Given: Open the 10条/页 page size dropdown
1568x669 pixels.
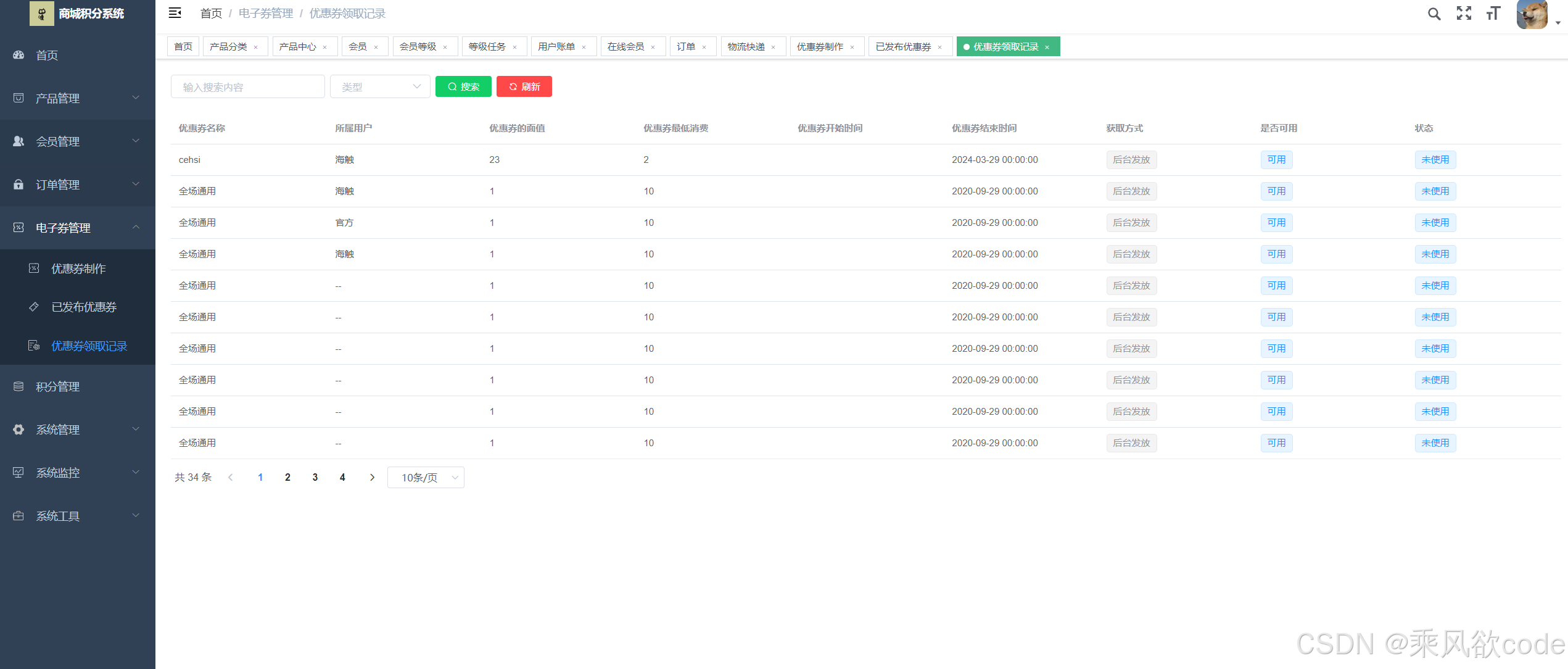Looking at the screenshot, I should coord(426,478).
